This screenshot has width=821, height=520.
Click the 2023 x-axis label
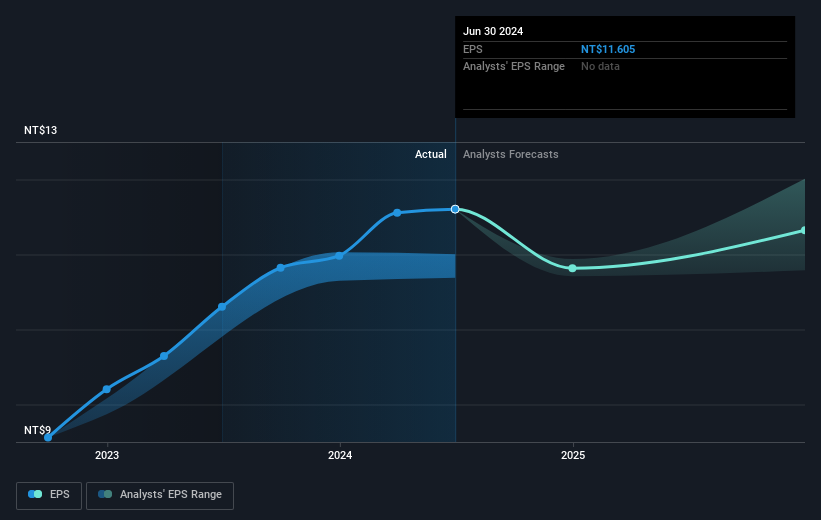[x=107, y=455]
